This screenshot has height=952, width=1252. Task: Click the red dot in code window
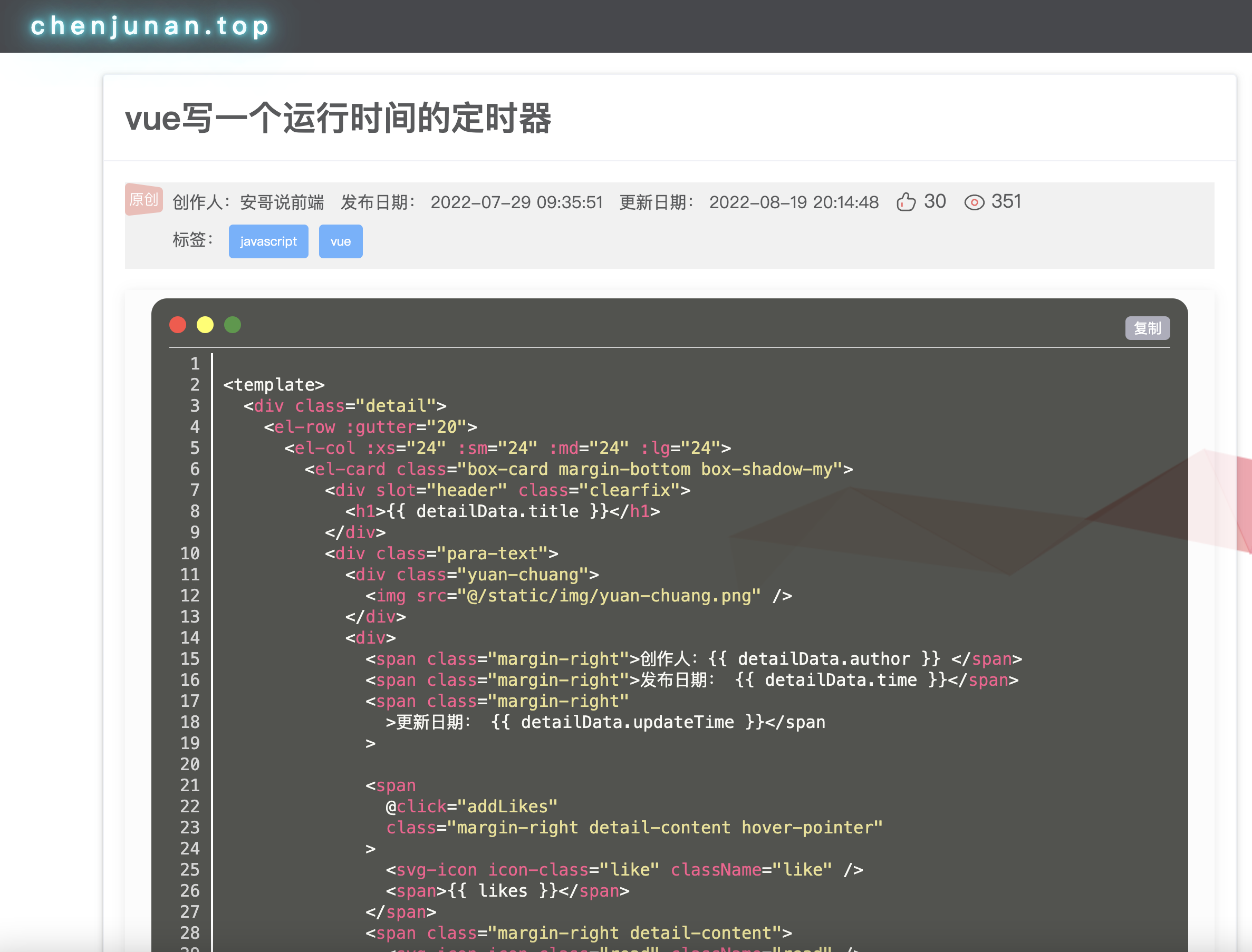[x=178, y=325]
